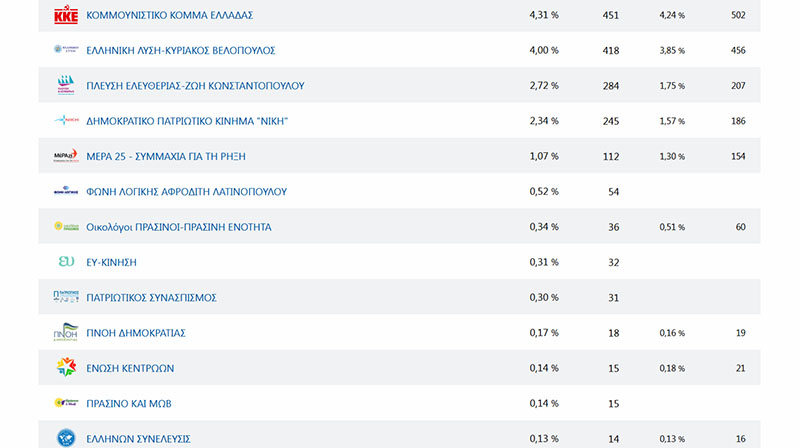Click the Πνοή Δημοκρατίας party logo
Viewport: 800px width, 448px height.
[x=65, y=332]
